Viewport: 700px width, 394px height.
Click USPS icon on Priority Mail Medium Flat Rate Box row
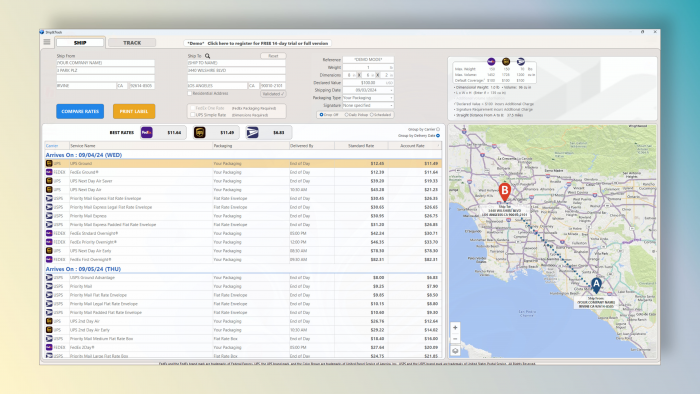(x=49, y=339)
